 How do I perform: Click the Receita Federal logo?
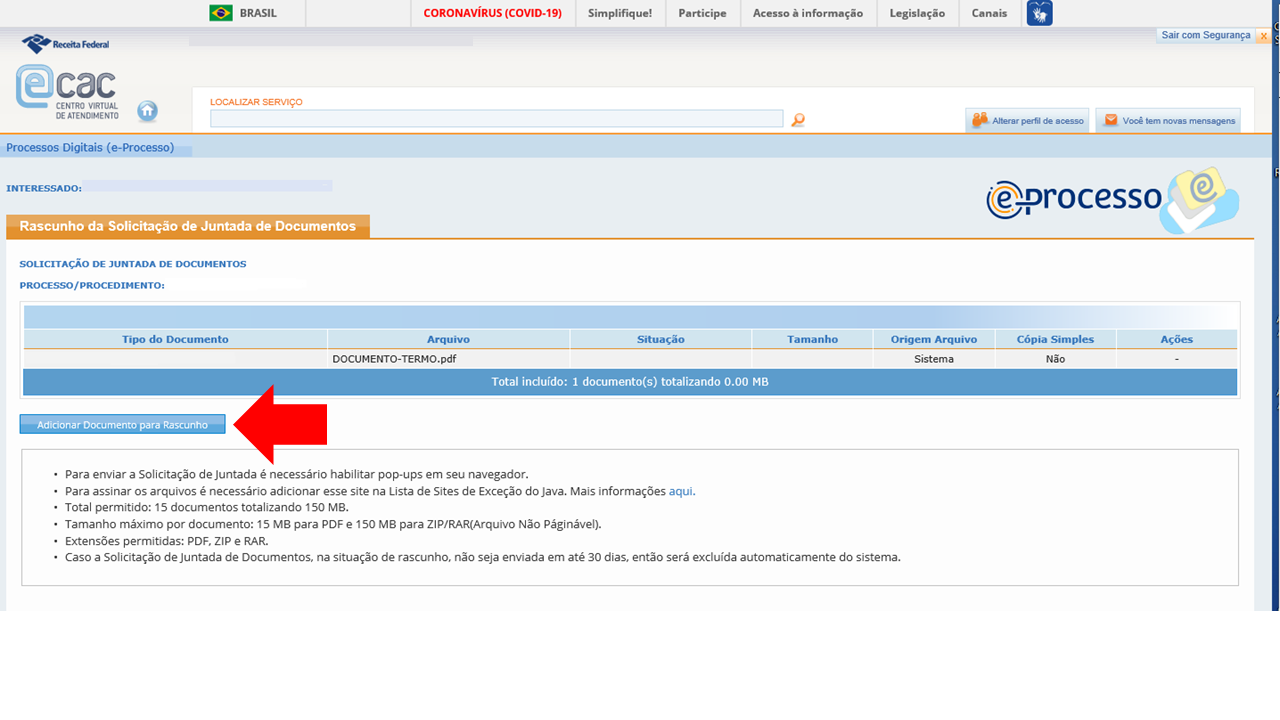66,44
